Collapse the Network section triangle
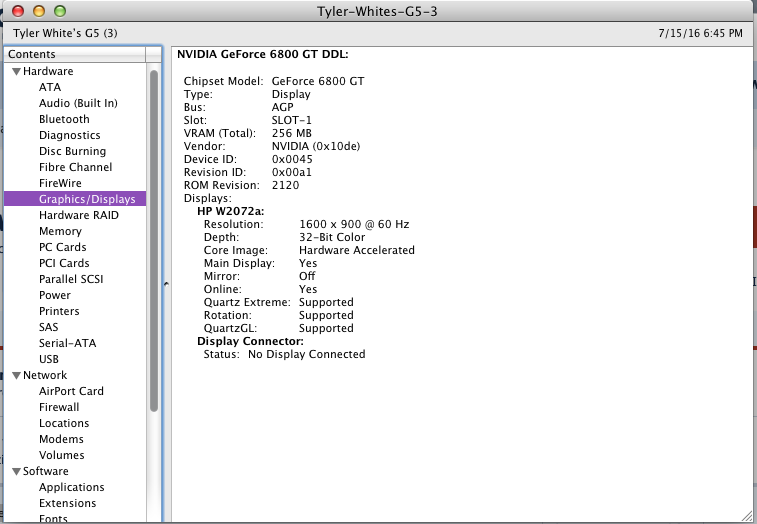The width and height of the screenshot is (757, 524). 16,375
